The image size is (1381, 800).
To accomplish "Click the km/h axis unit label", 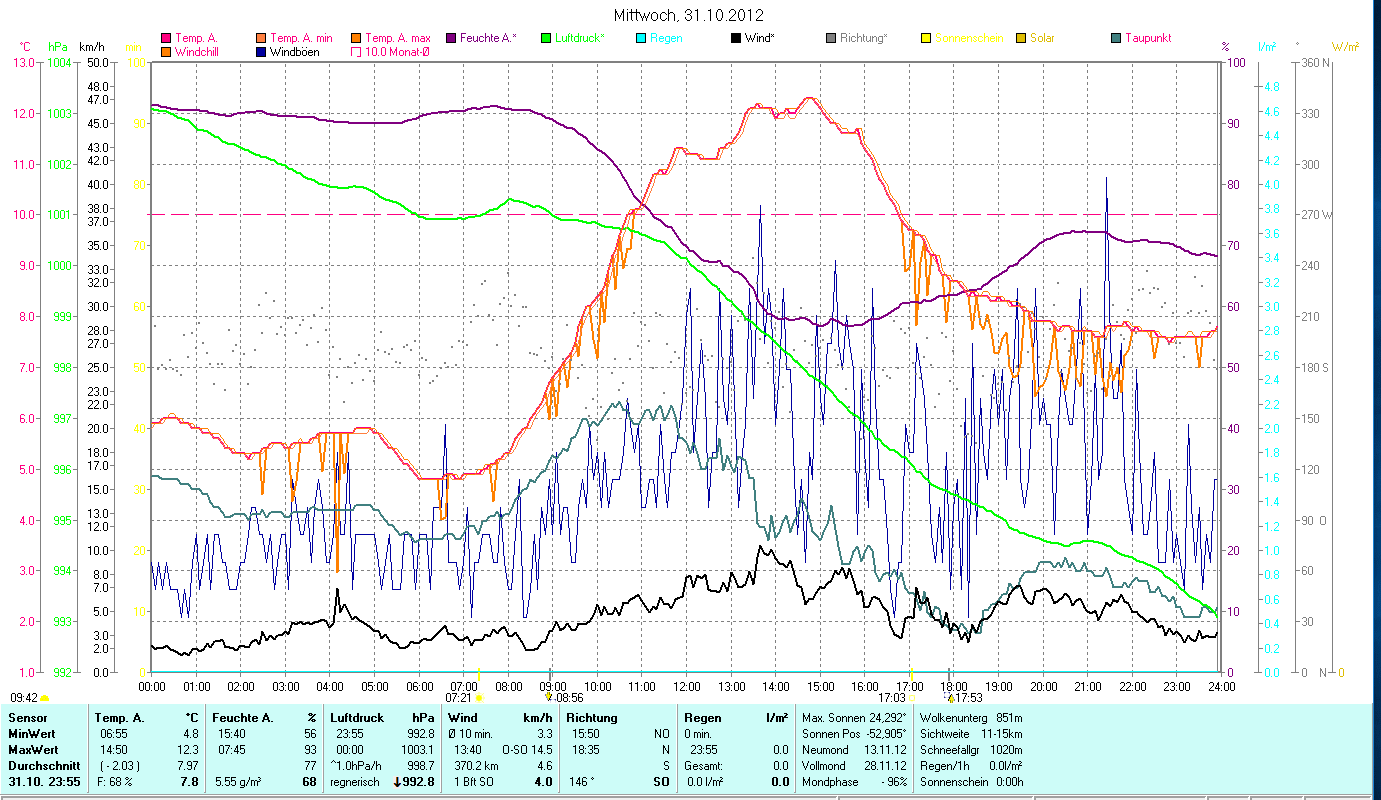I will pyautogui.click(x=91, y=47).
